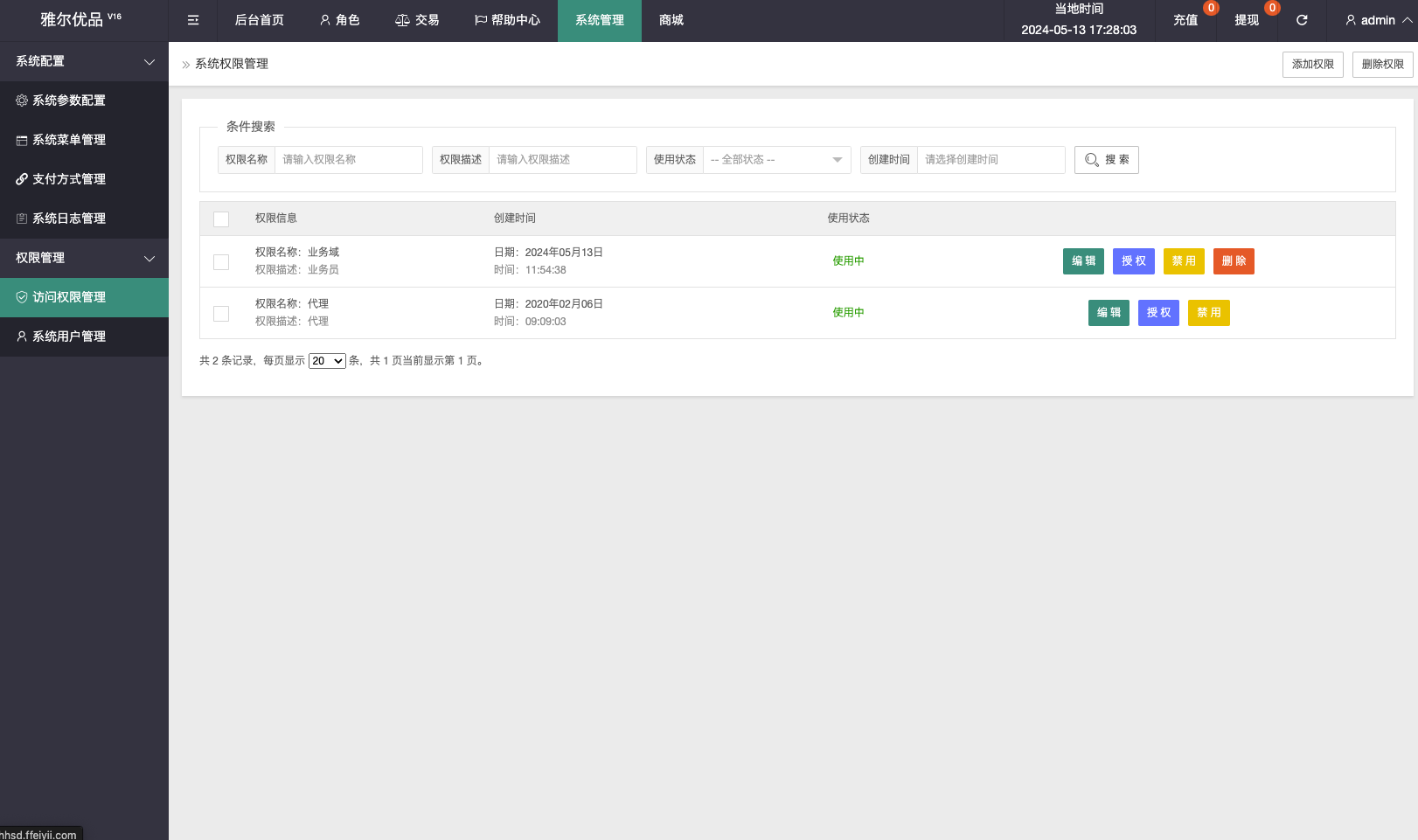Check the checkbox for 代理 row
This screenshot has width=1418, height=840.
pos(221,314)
